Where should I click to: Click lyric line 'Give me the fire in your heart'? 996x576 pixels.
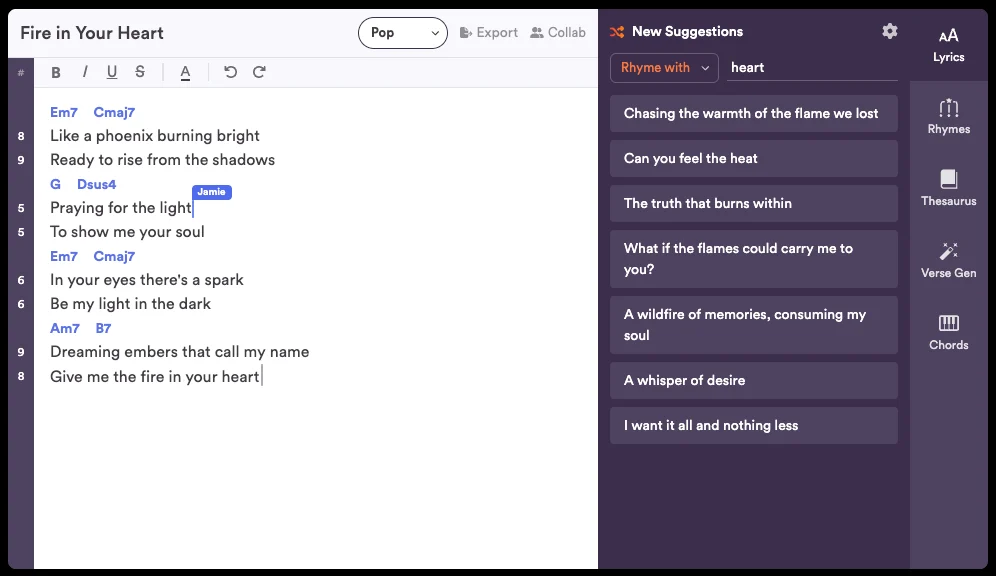tap(155, 377)
